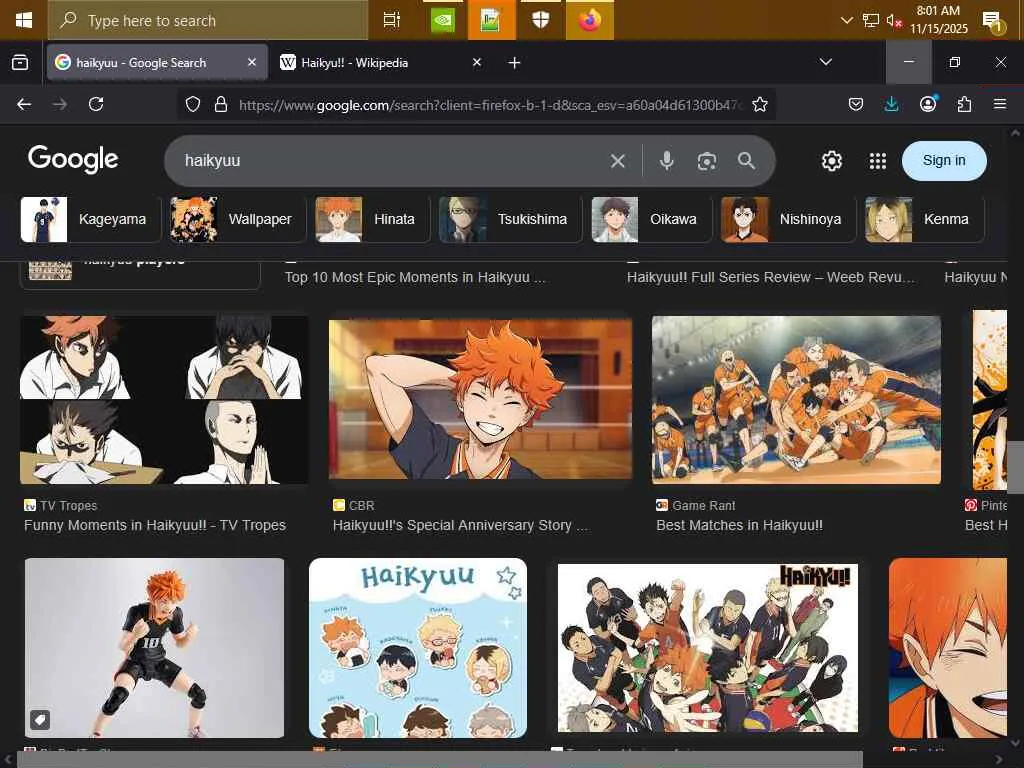Go to the Google logo homepage
The image size is (1024, 768).
point(73,159)
